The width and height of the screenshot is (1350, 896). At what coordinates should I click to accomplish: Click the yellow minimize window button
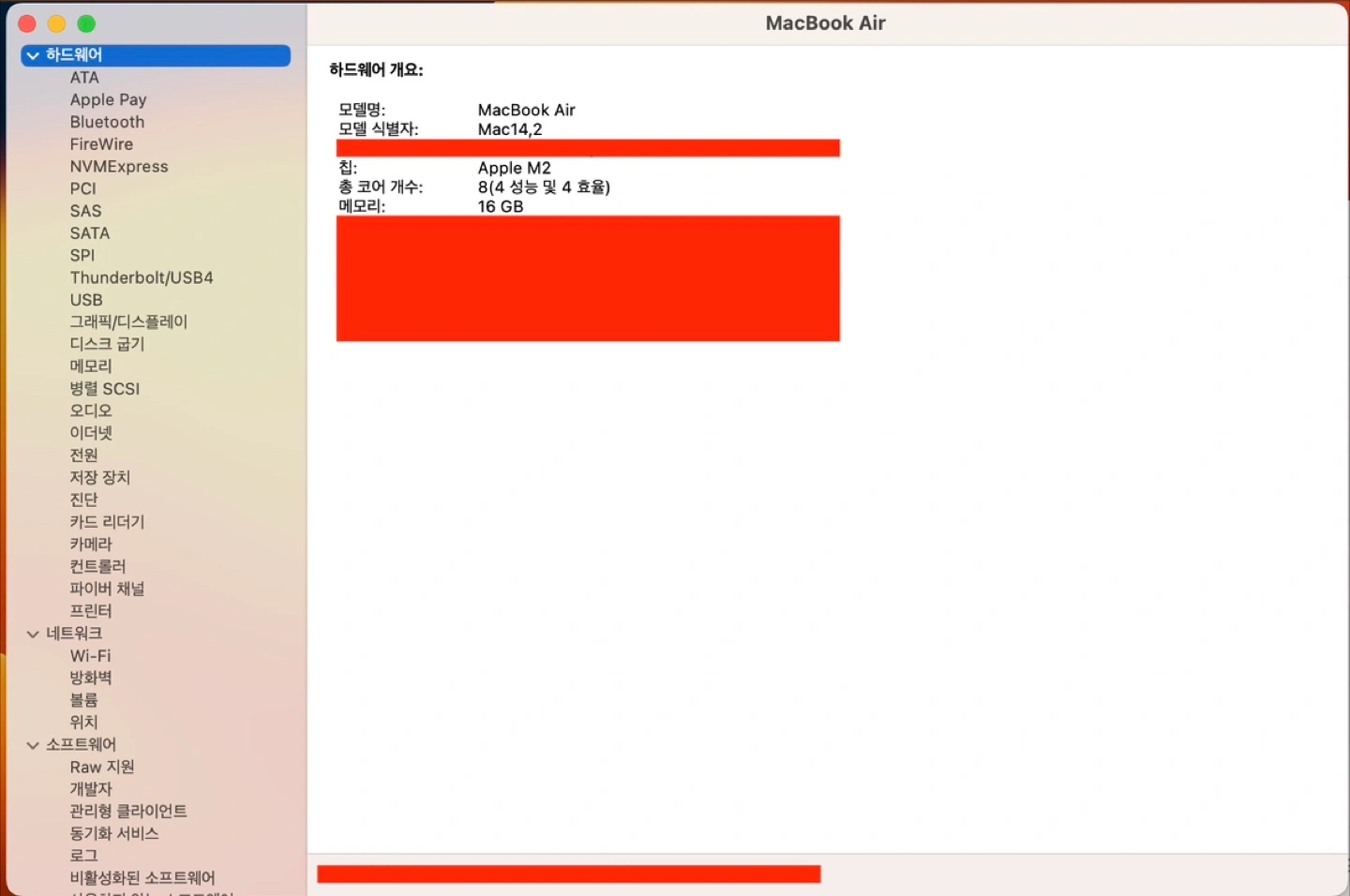[56, 23]
